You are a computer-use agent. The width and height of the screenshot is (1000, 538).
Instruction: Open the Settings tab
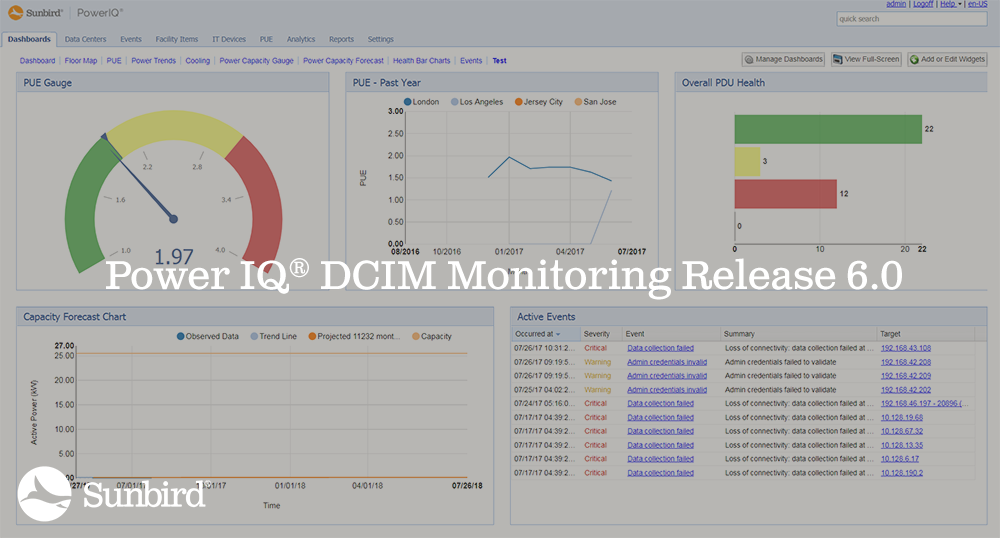(381, 40)
